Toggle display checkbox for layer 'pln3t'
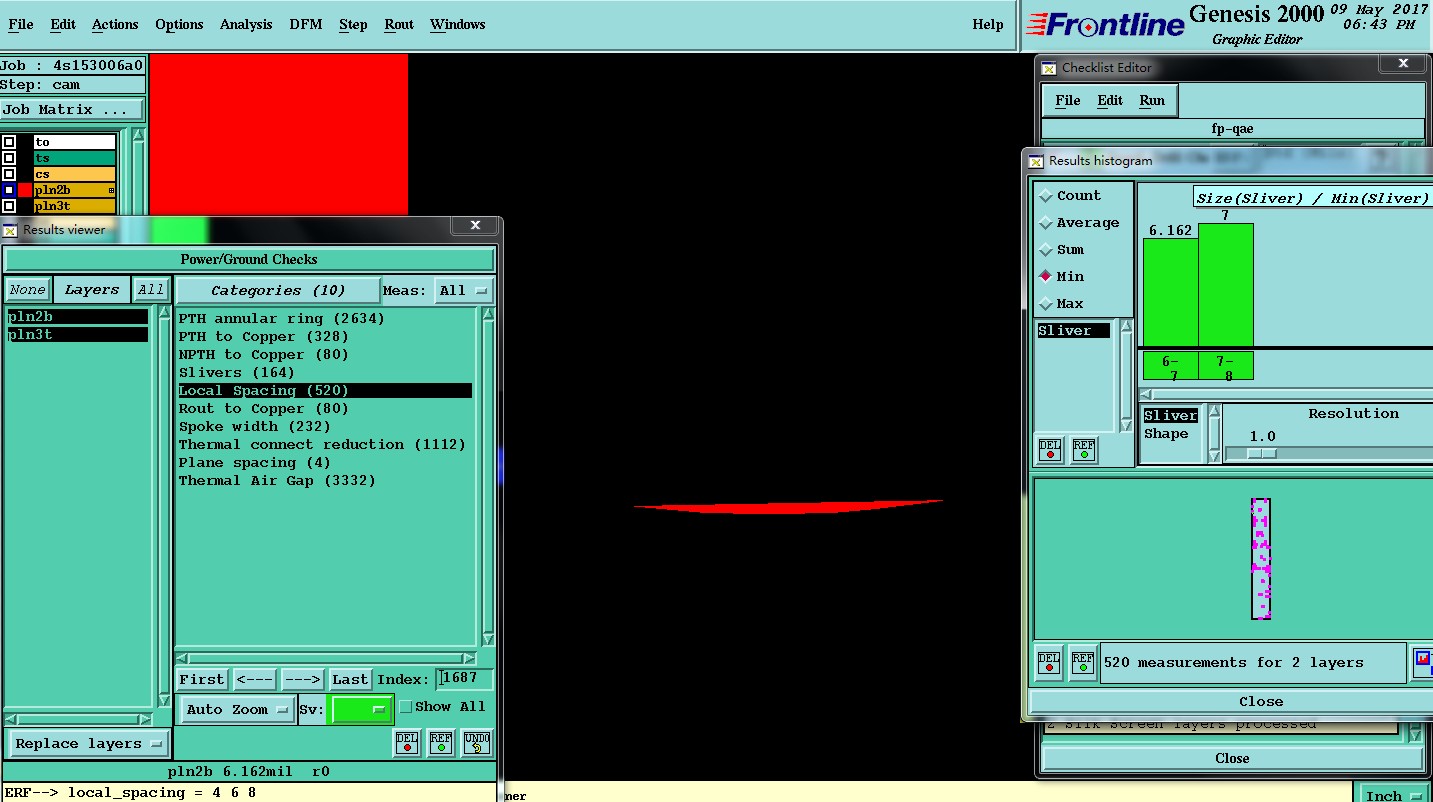 tap(9, 206)
